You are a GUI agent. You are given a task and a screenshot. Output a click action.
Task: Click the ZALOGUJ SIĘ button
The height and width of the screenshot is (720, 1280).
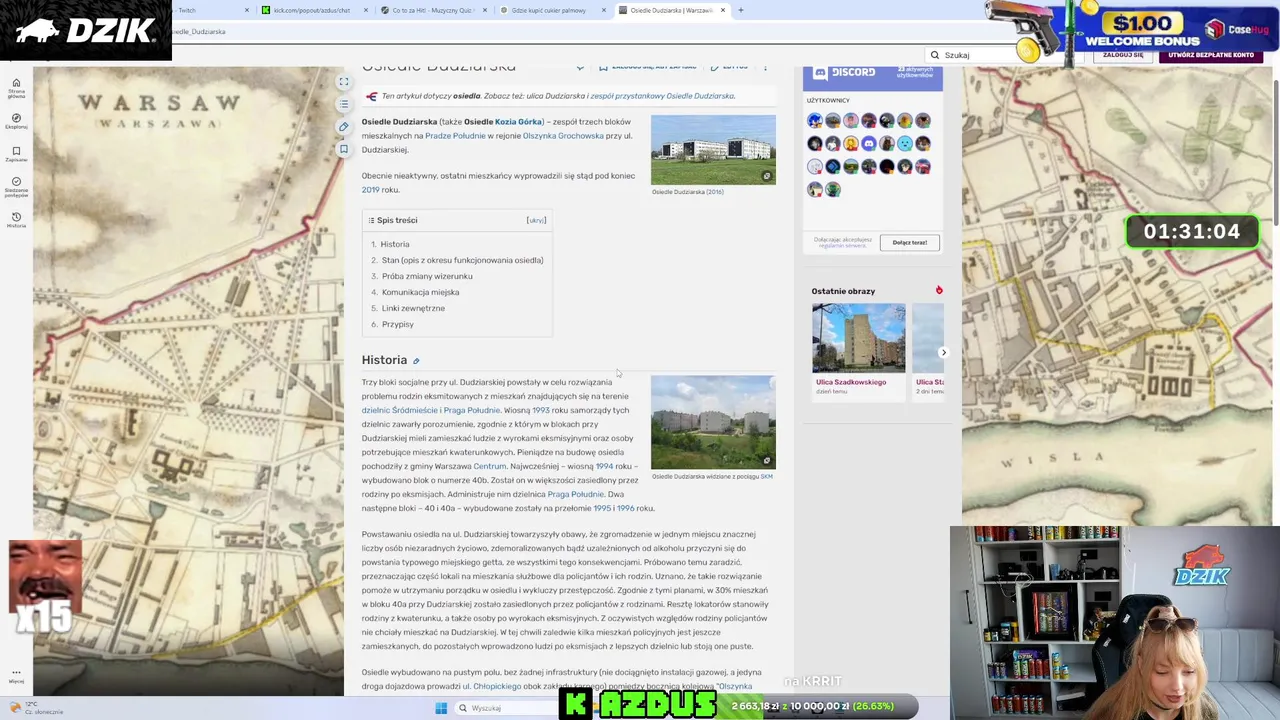(x=1123, y=55)
